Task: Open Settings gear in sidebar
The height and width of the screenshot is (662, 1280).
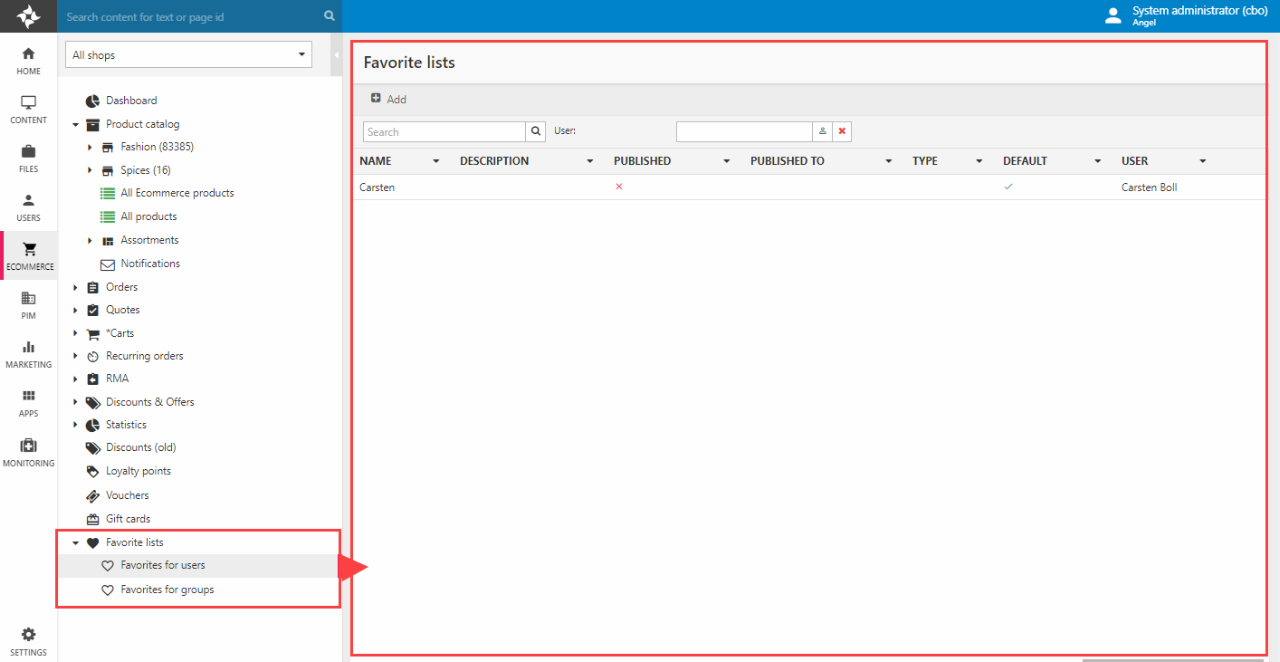Action: [x=29, y=640]
